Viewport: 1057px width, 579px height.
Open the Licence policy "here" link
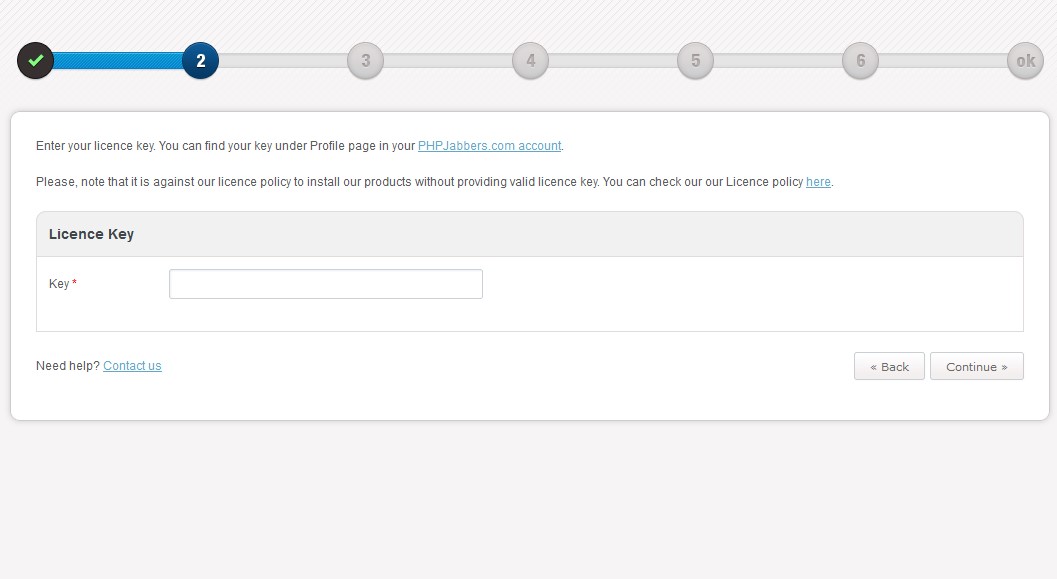(x=818, y=182)
